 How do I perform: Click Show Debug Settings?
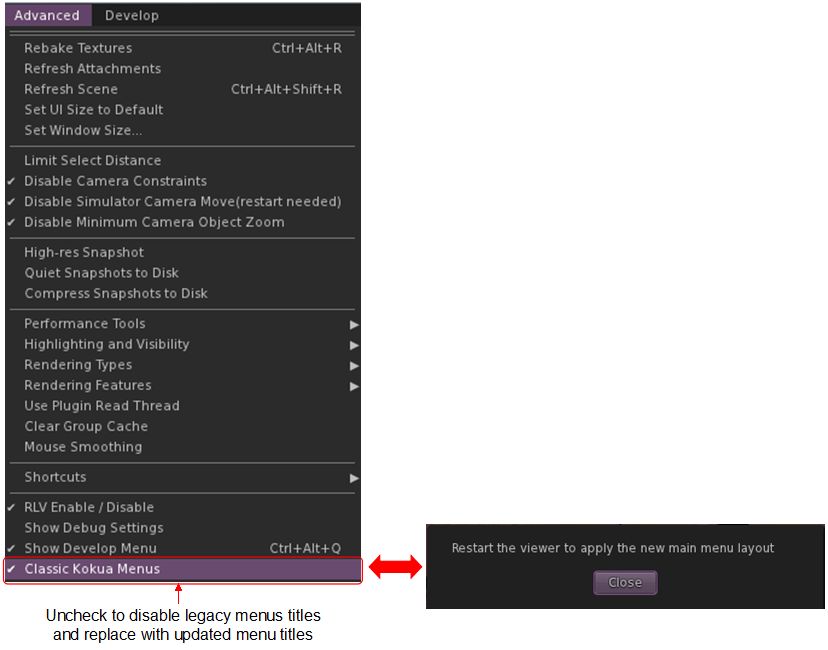pyautogui.click(x=93, y=528)
